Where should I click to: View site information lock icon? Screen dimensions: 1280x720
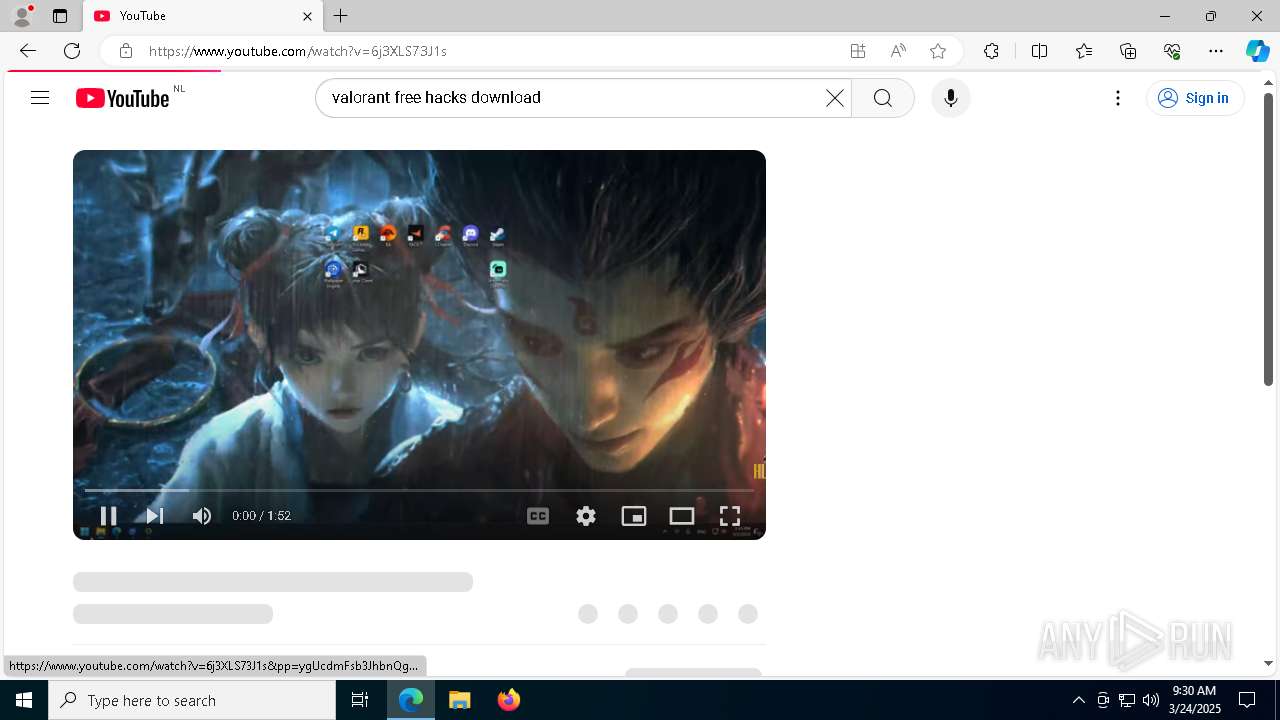pos(126,51)
